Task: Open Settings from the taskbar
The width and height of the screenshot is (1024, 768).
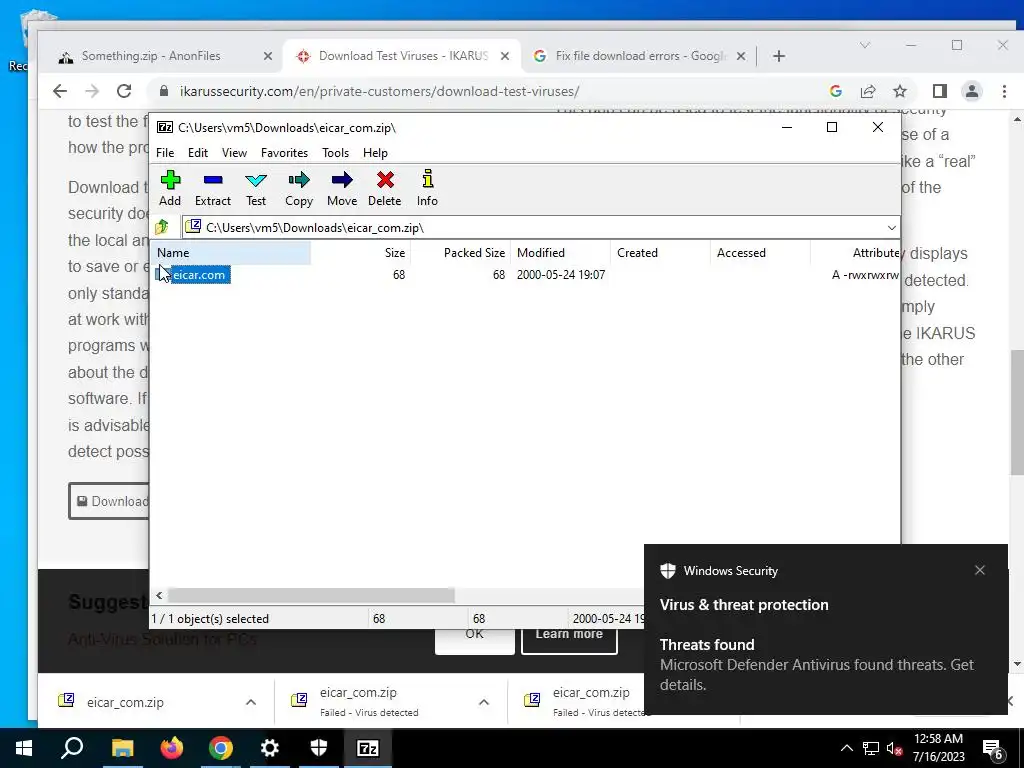Action: (270, 748)
